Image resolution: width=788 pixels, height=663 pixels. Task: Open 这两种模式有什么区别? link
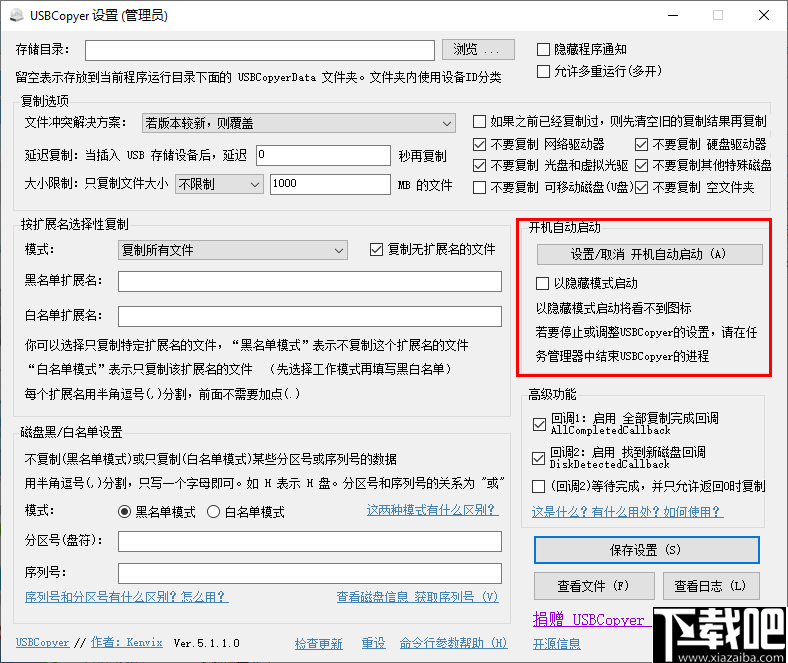[432, 510]
